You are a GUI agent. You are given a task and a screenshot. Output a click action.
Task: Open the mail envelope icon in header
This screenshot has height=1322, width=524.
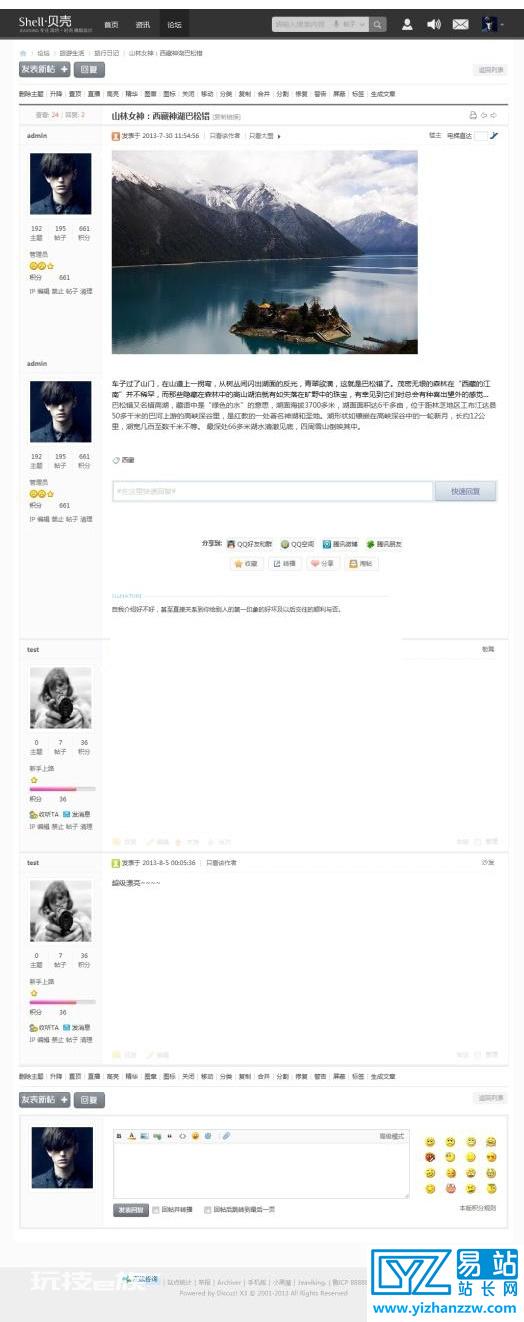click(460, 24)
